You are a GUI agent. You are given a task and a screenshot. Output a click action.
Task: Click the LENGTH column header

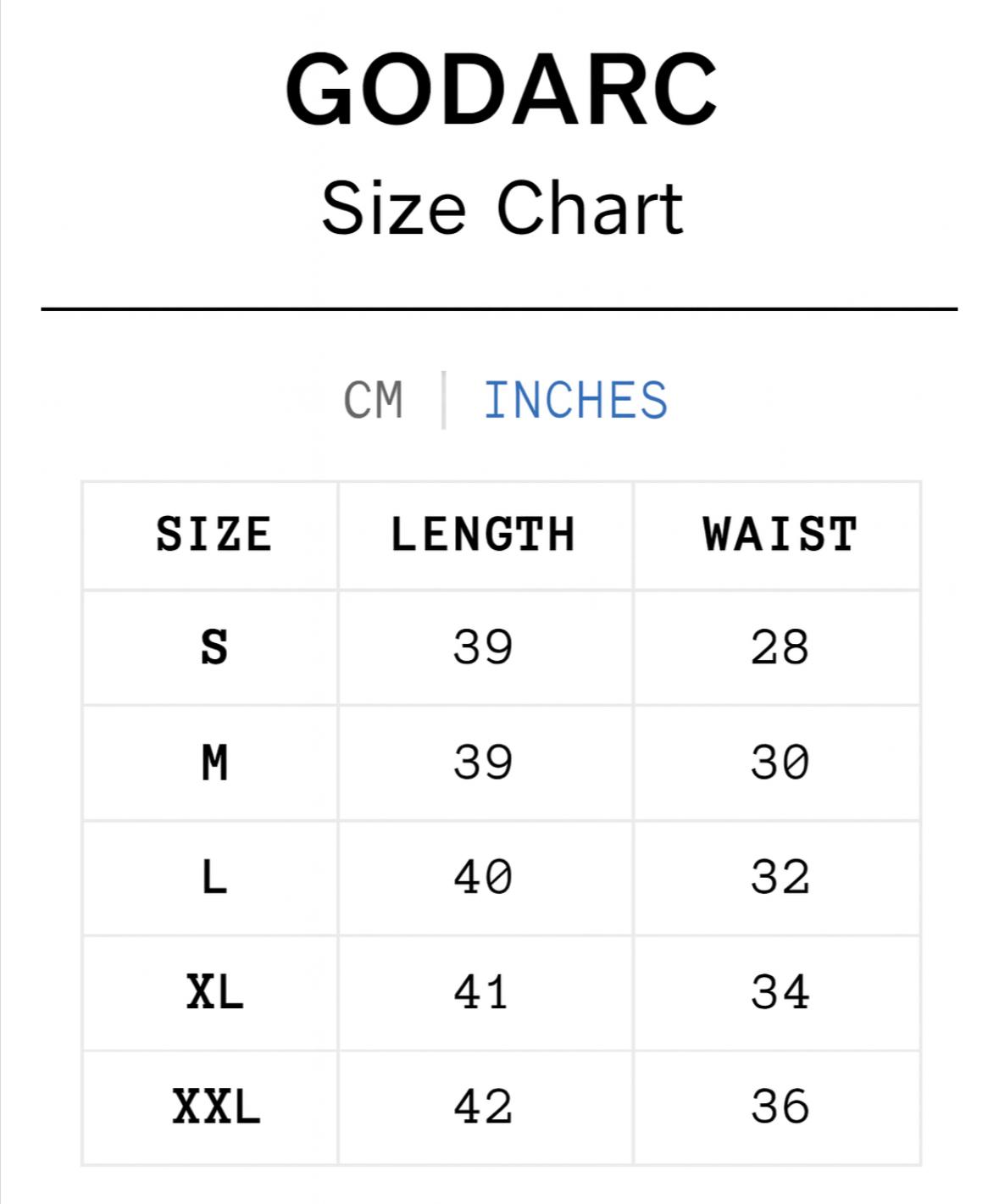[483, 535]
